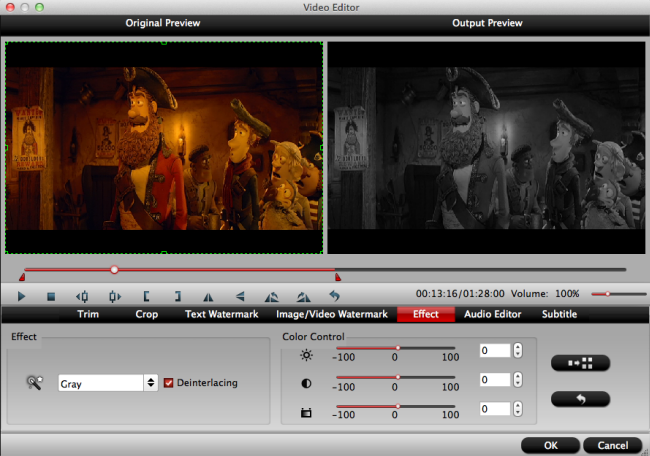Flip video horizontally
Screen dimensions: 650x456
coord(208,297)
